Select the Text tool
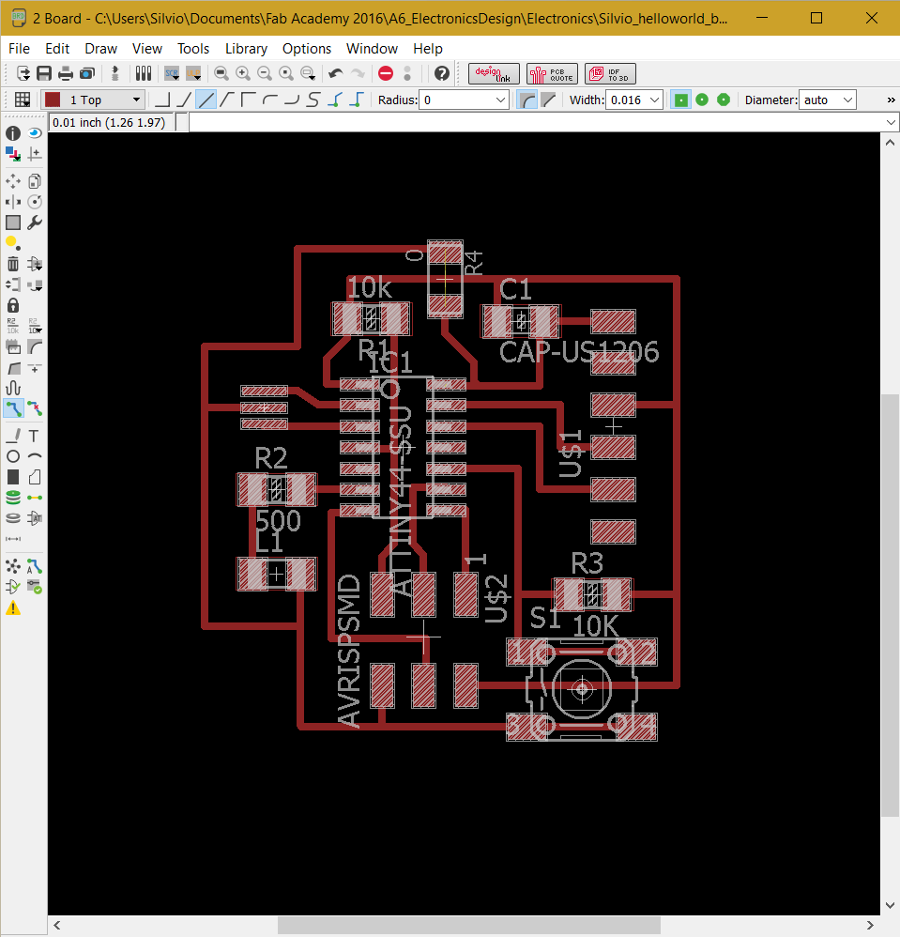This screenshot has height=937, width=900. (35, 436)
